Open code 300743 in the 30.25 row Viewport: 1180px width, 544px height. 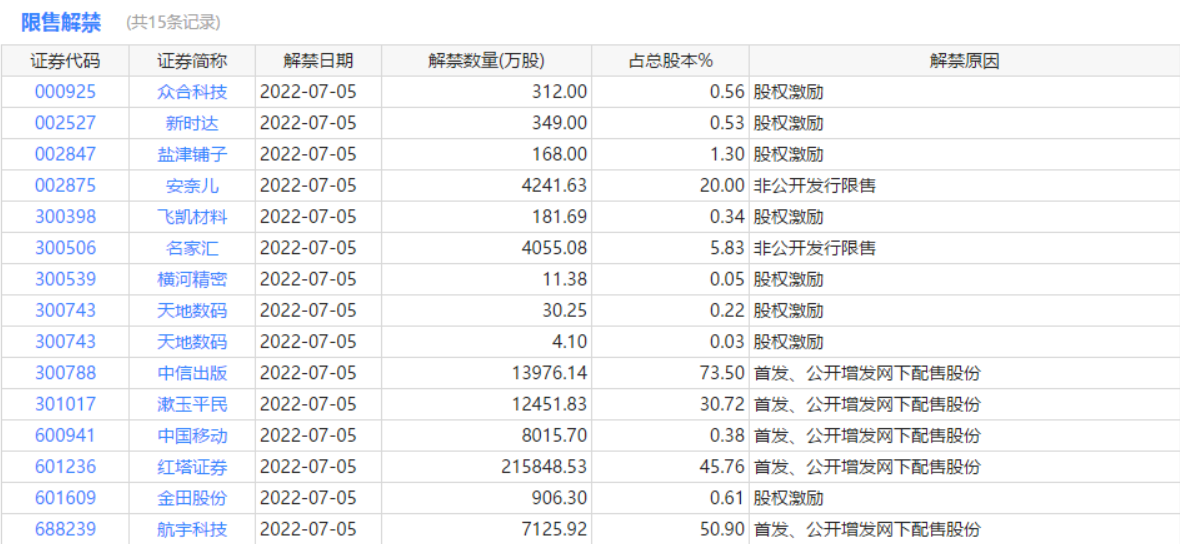tap(65, 311)
